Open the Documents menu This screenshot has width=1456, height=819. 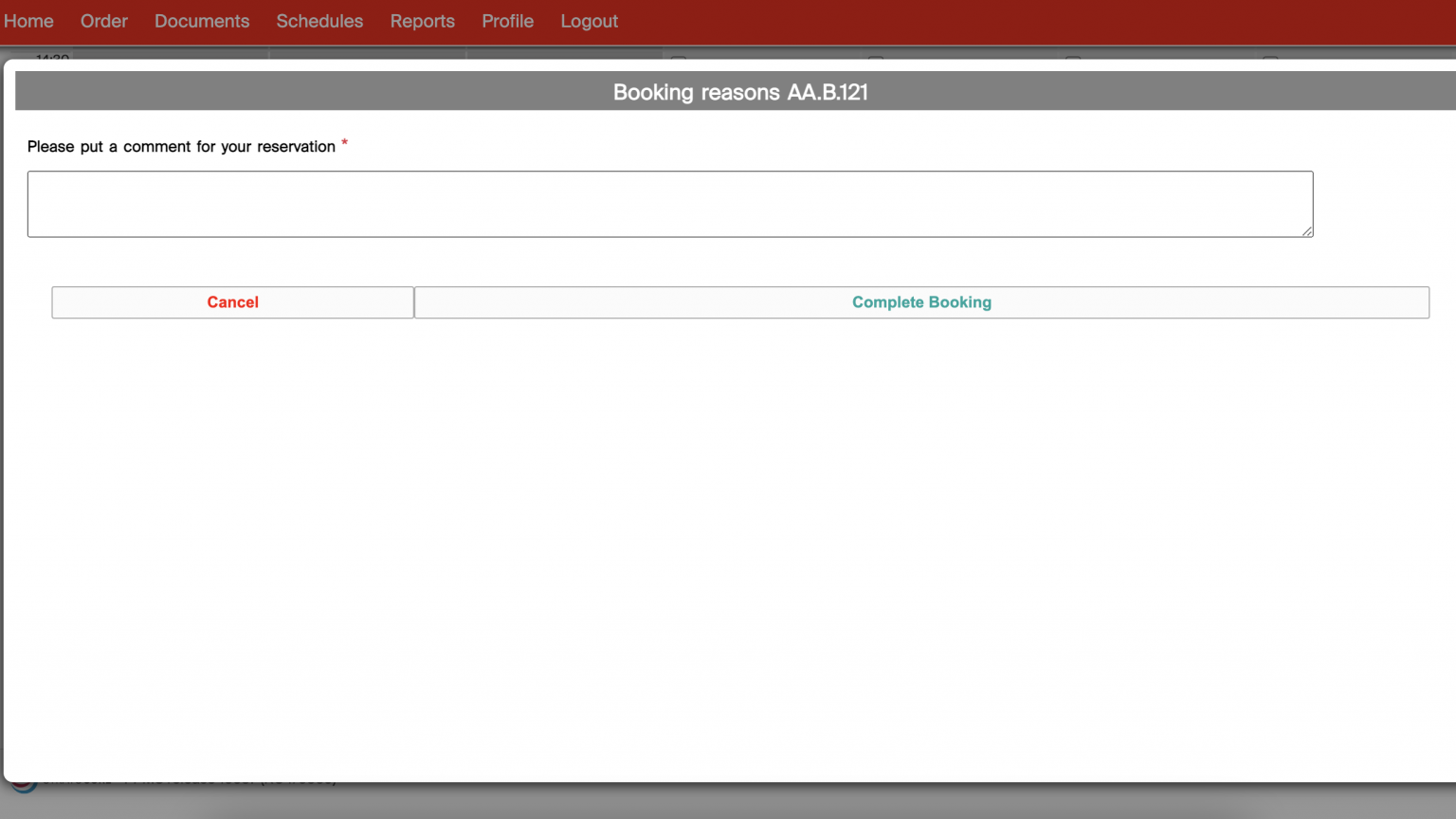click(202, 21)
